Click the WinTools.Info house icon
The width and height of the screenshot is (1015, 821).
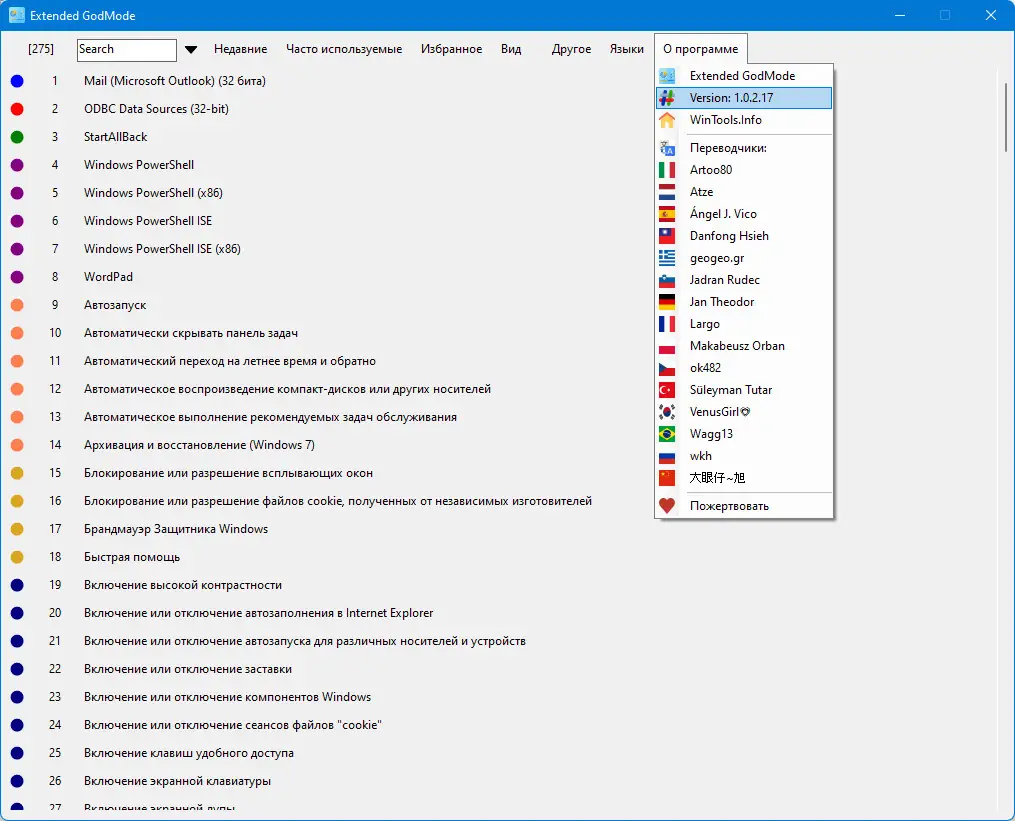click(x=667, y=120)
